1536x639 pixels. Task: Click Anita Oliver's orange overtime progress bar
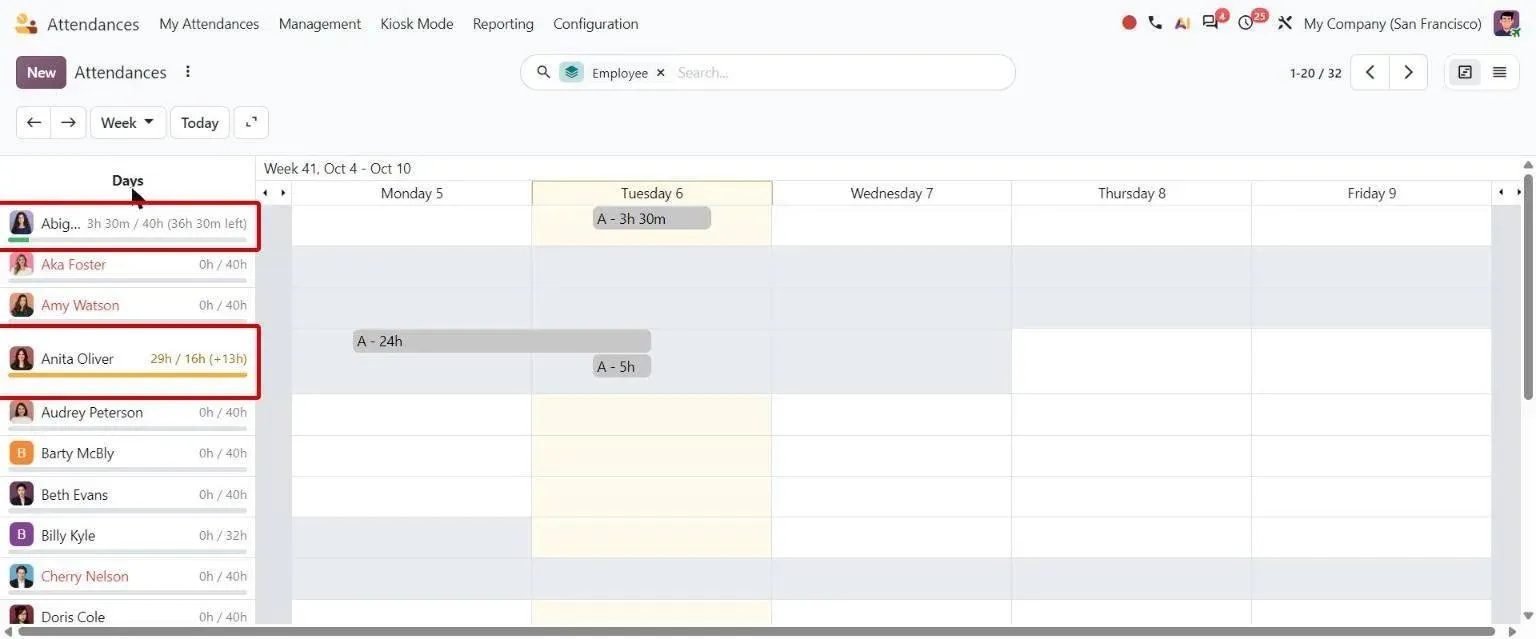[128, 375]
